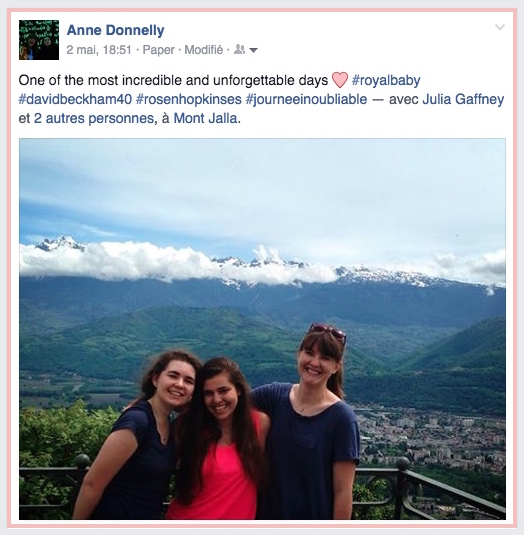Open the post options chevron menu
524x535 pixels.
(500, 27)
